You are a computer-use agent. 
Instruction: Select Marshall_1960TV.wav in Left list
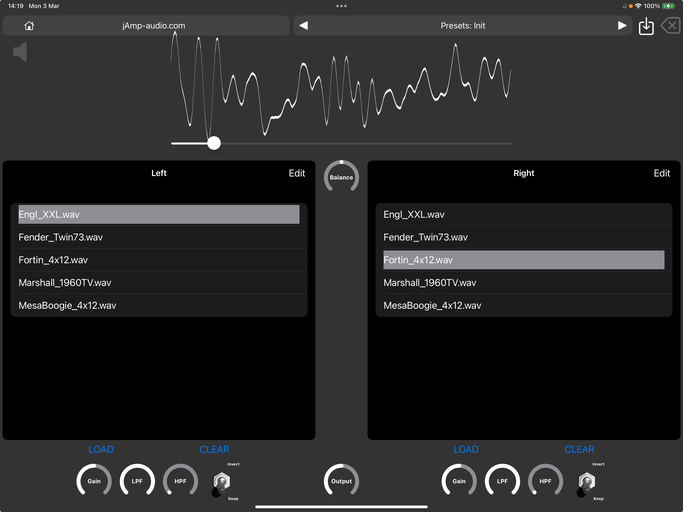coord(159,282)
